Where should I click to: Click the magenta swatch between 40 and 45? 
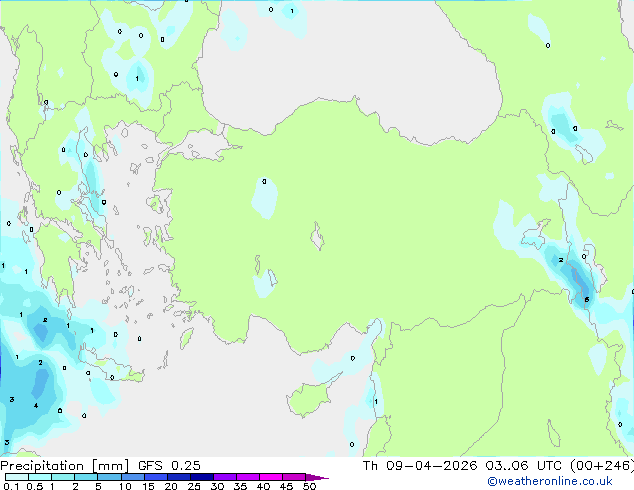271,477
